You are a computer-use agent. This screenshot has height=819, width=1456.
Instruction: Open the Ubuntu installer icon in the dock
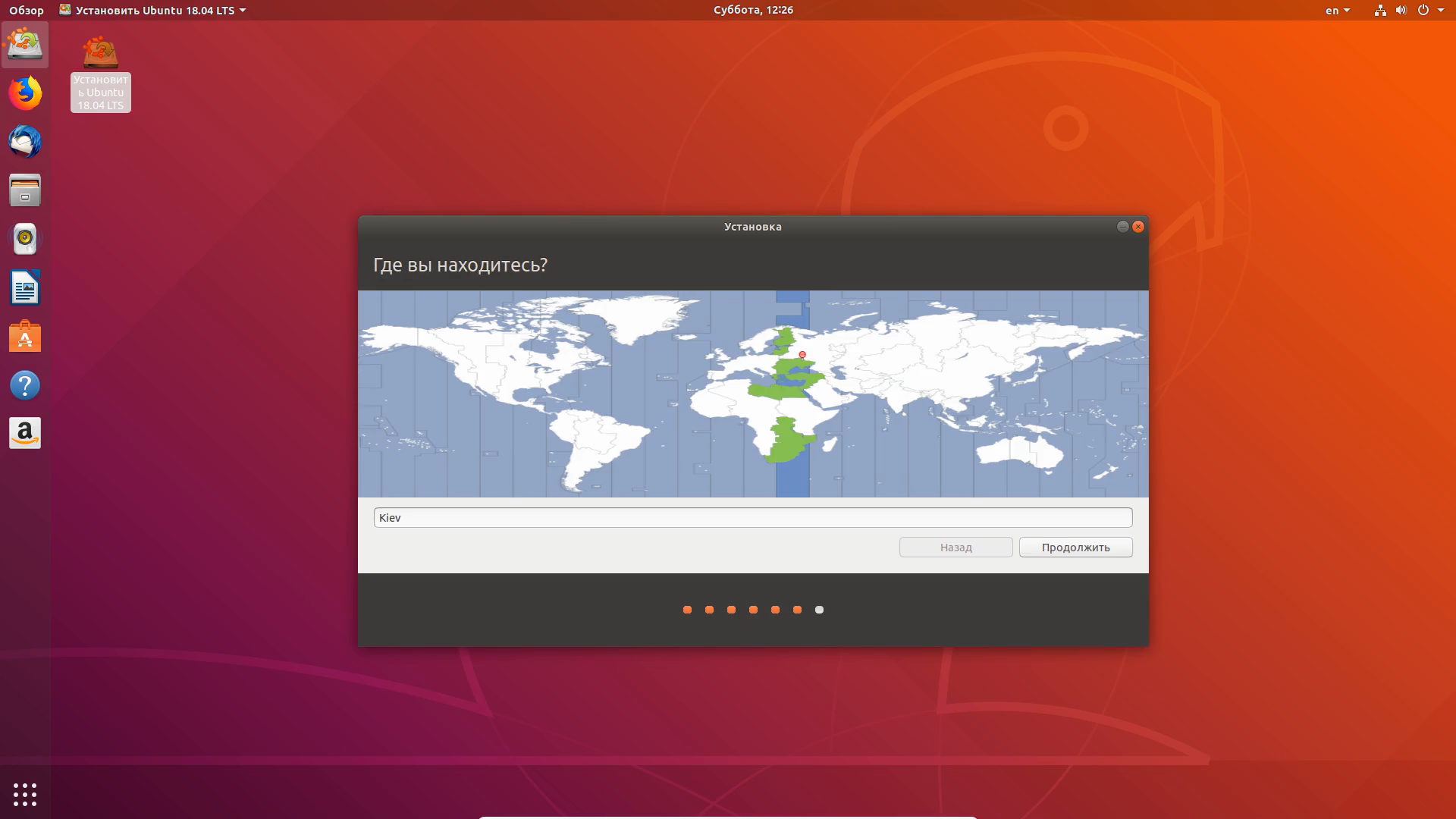[x=25, y=45]
